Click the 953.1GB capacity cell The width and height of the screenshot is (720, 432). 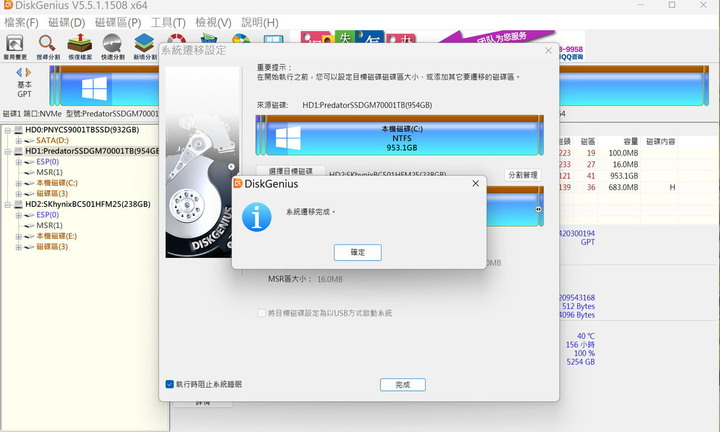624,176
